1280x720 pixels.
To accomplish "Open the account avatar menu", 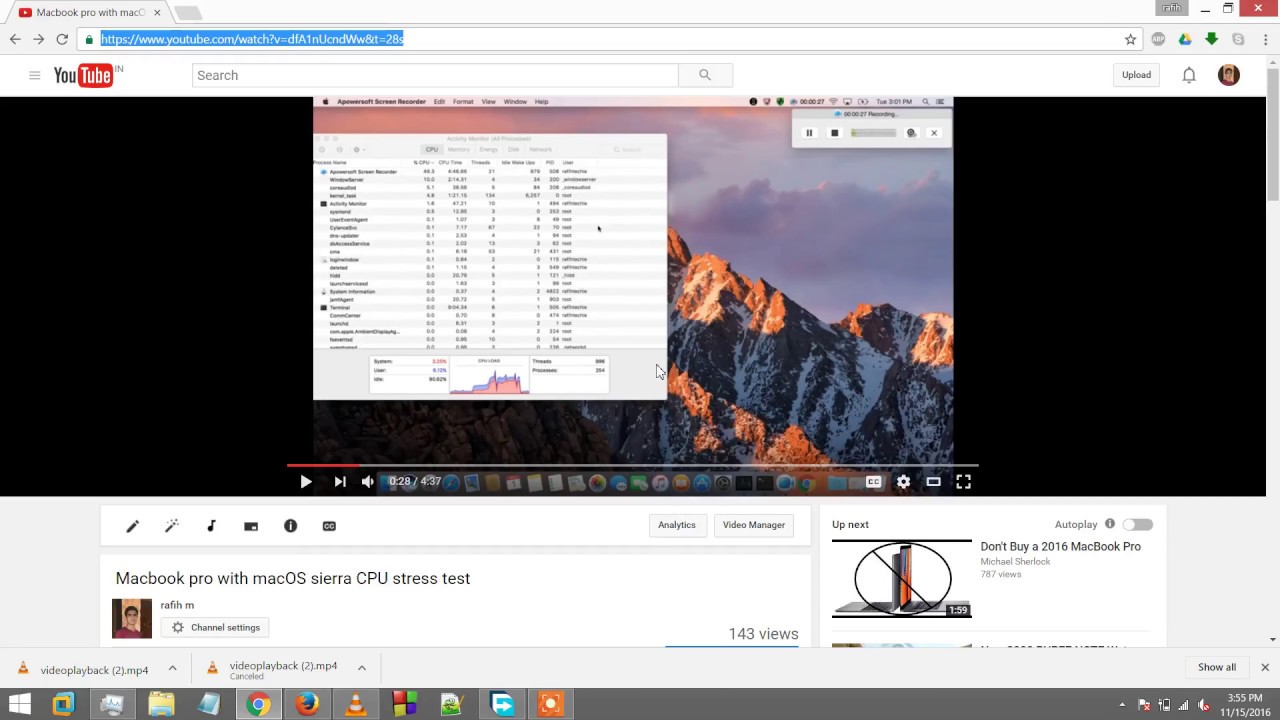I will (1229, 75).
